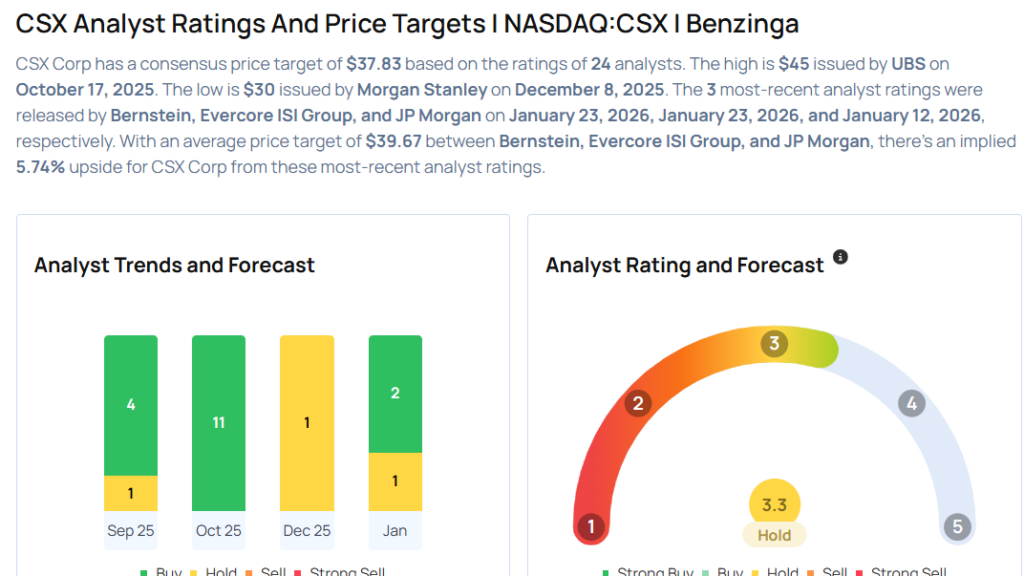This screenshot has width=1024, height=576.
Task: Select the Sep 25 yellow Hold bar segment
Action: pyautogui.click(x=131, y=493)
